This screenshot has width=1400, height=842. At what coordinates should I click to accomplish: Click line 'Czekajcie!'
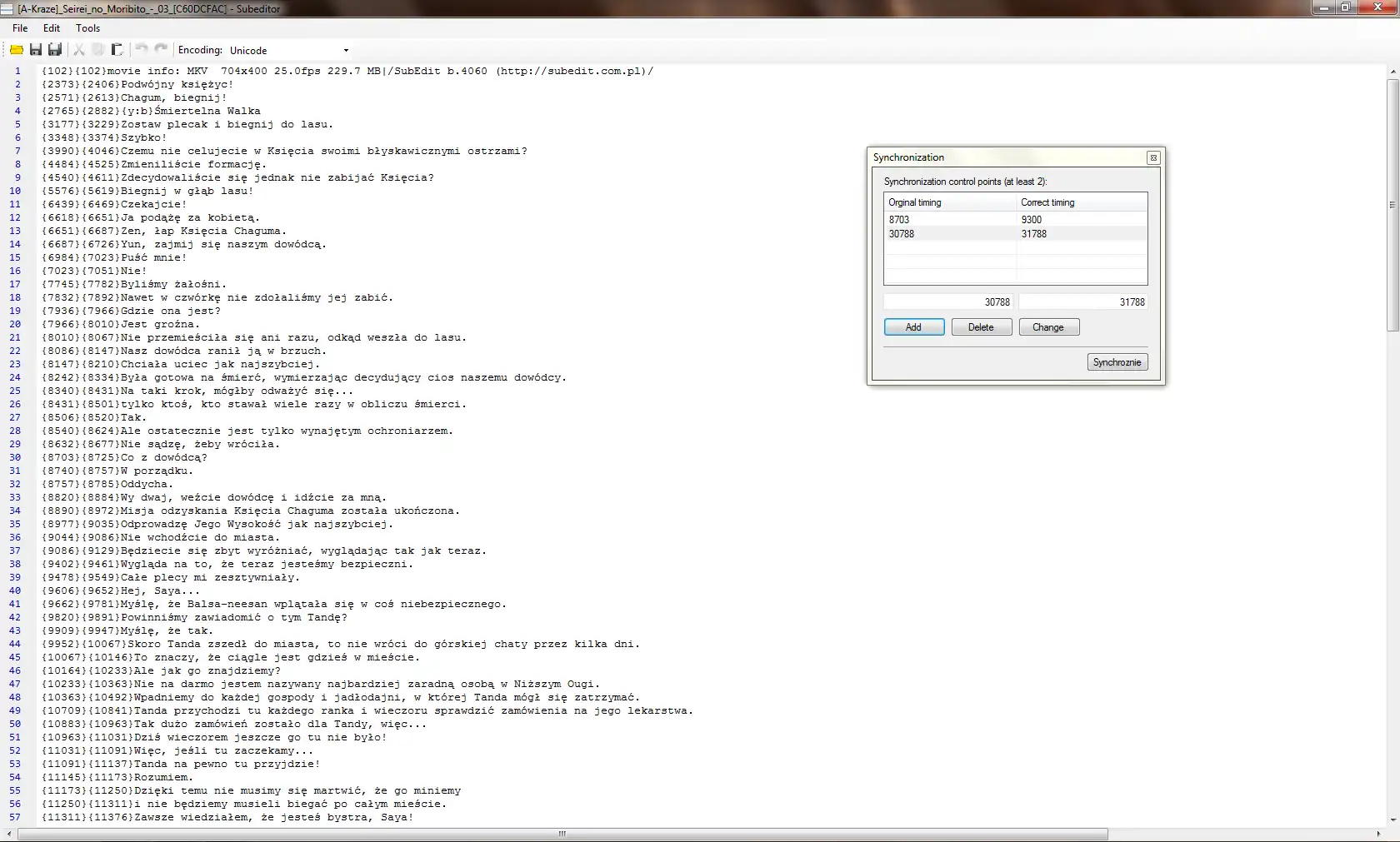tap(114, 204)
